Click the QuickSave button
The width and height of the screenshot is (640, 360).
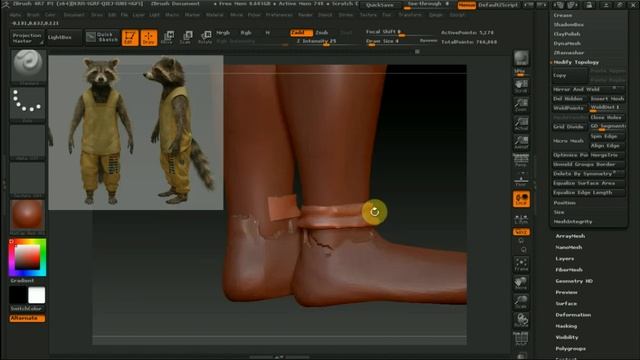click(380, 5)
